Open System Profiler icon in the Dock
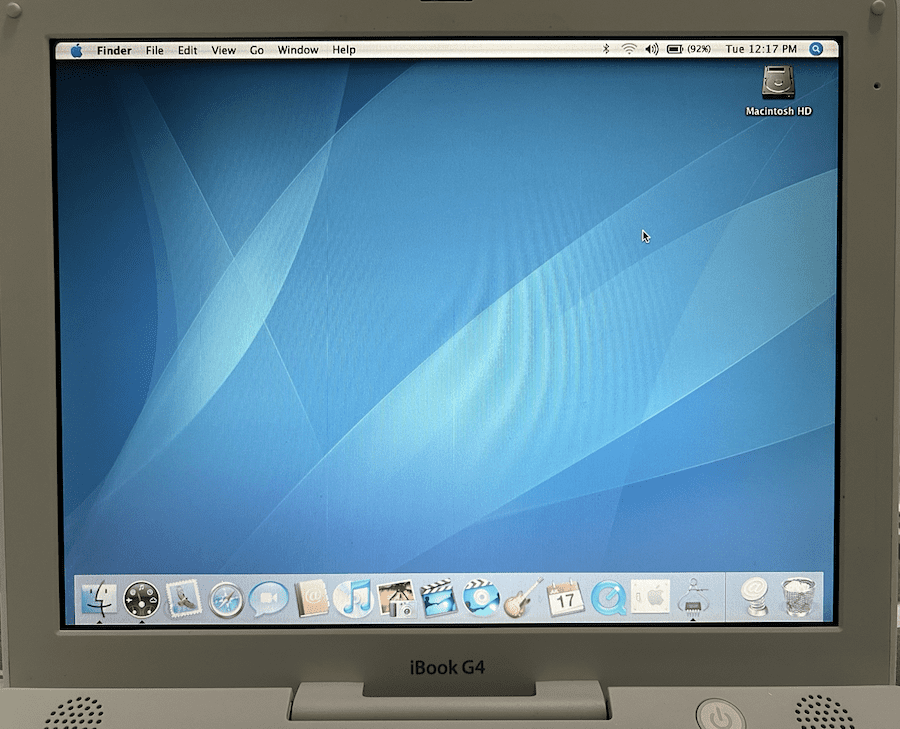The image size is (900, 729). point(693,597)
